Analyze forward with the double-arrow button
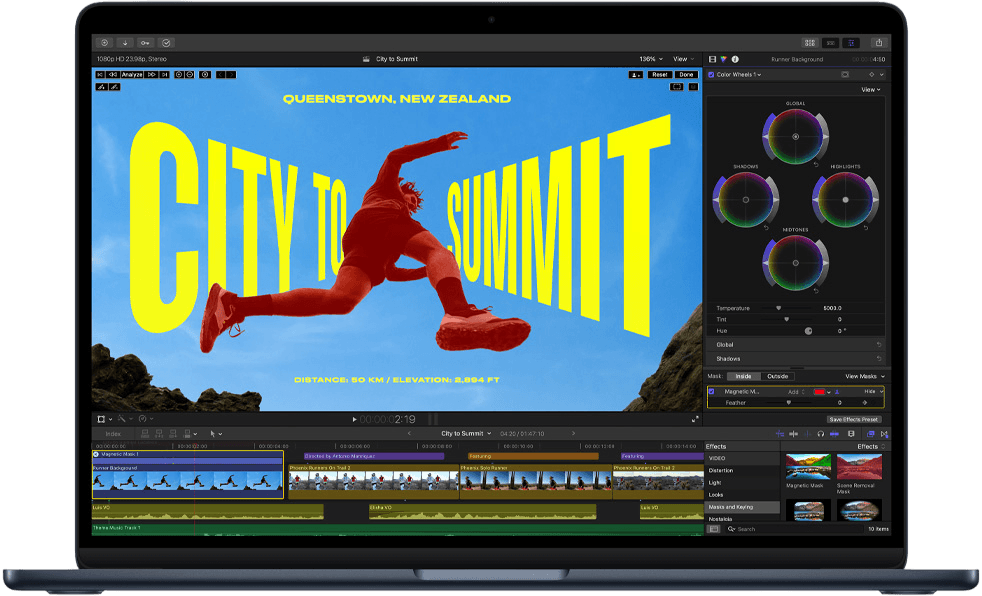 [x=152, y=74]
